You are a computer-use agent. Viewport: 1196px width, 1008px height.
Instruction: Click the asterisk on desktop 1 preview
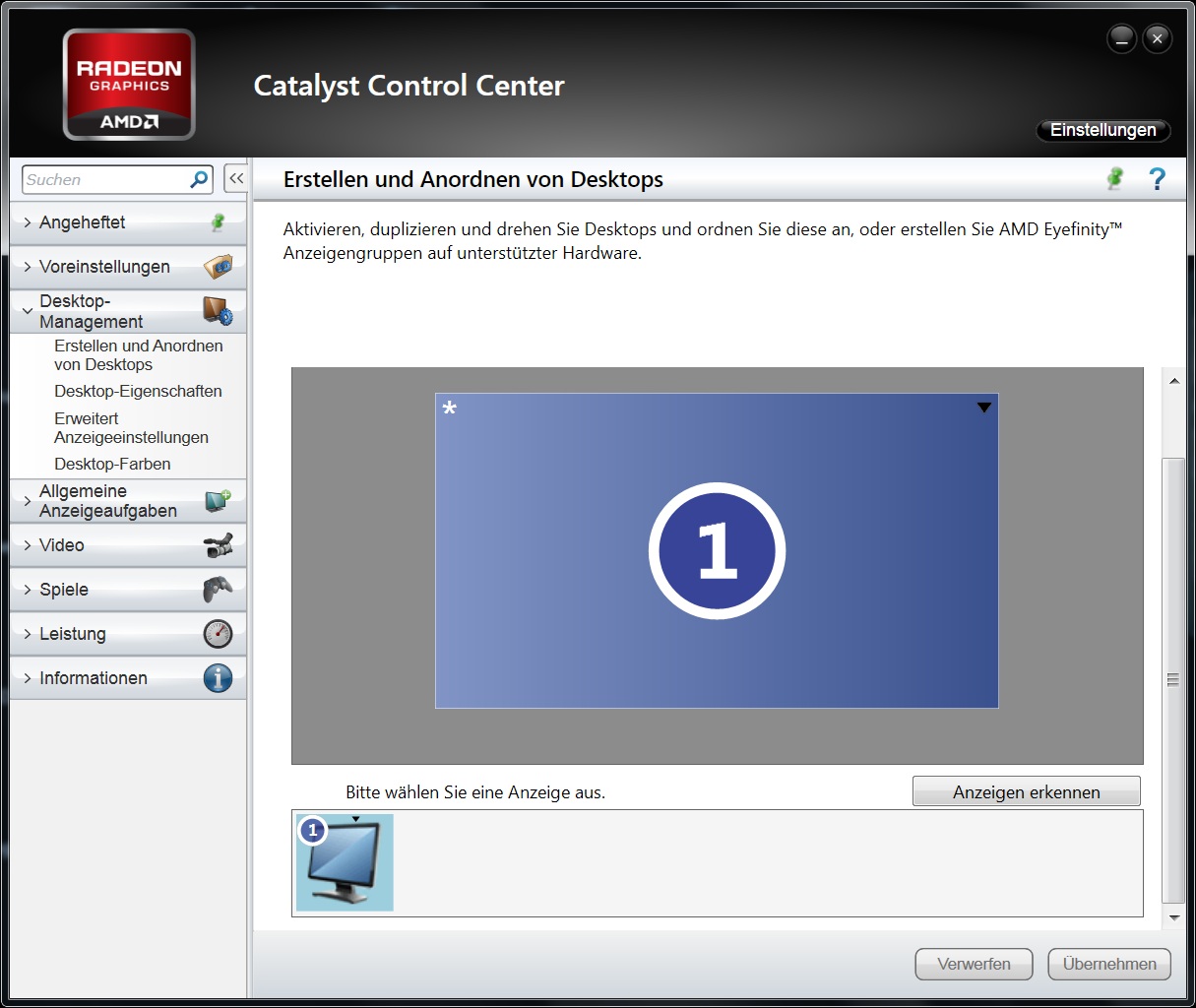(450, 409)
